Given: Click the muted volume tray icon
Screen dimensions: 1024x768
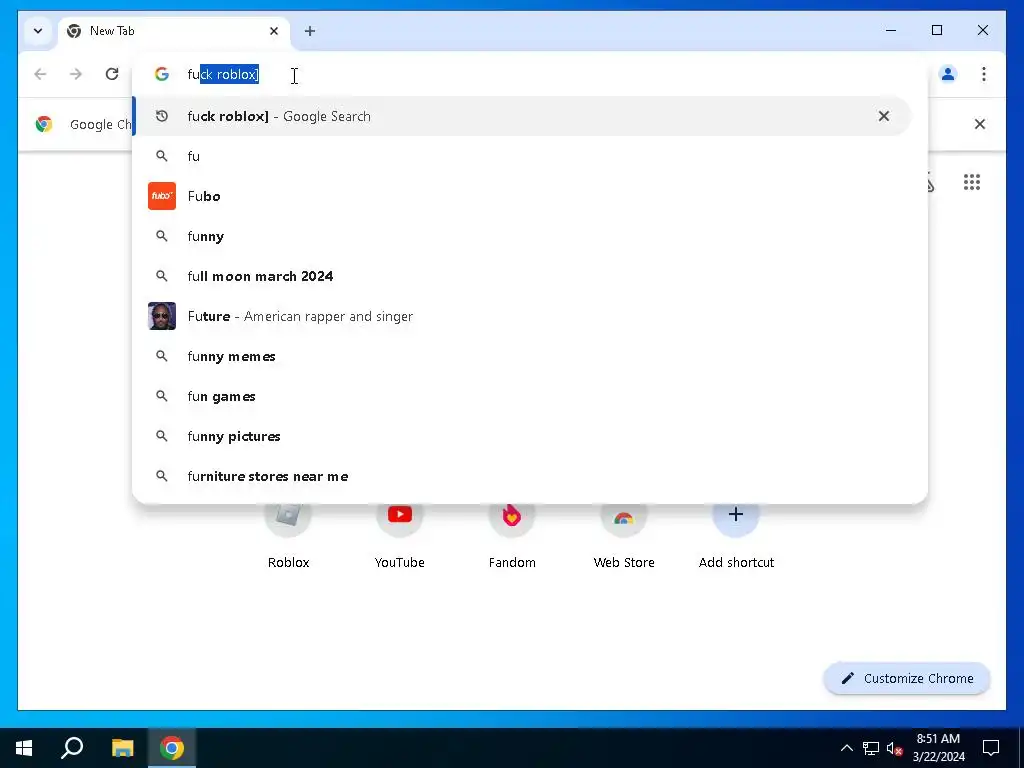Looking at the screenshot, I should coord(894,748).
